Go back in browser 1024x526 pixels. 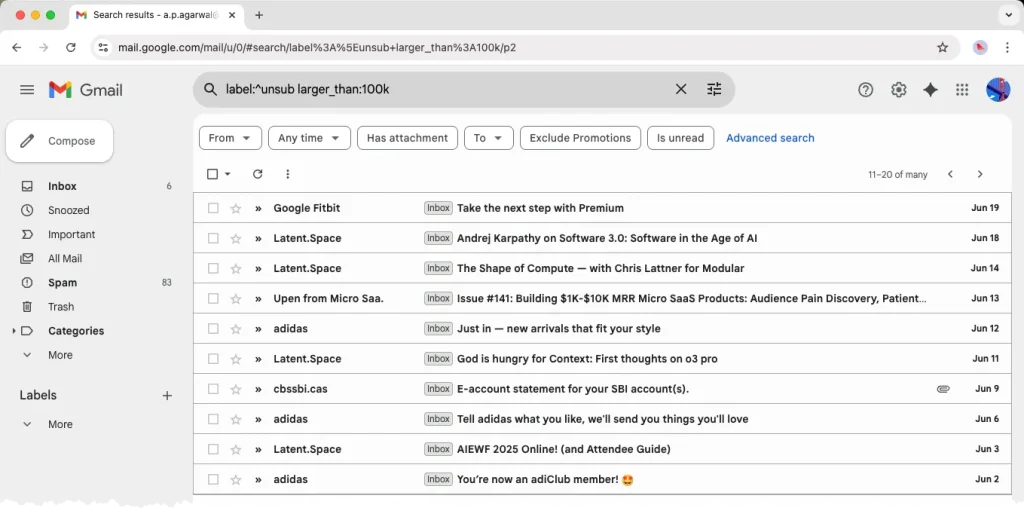click(17, 47)
